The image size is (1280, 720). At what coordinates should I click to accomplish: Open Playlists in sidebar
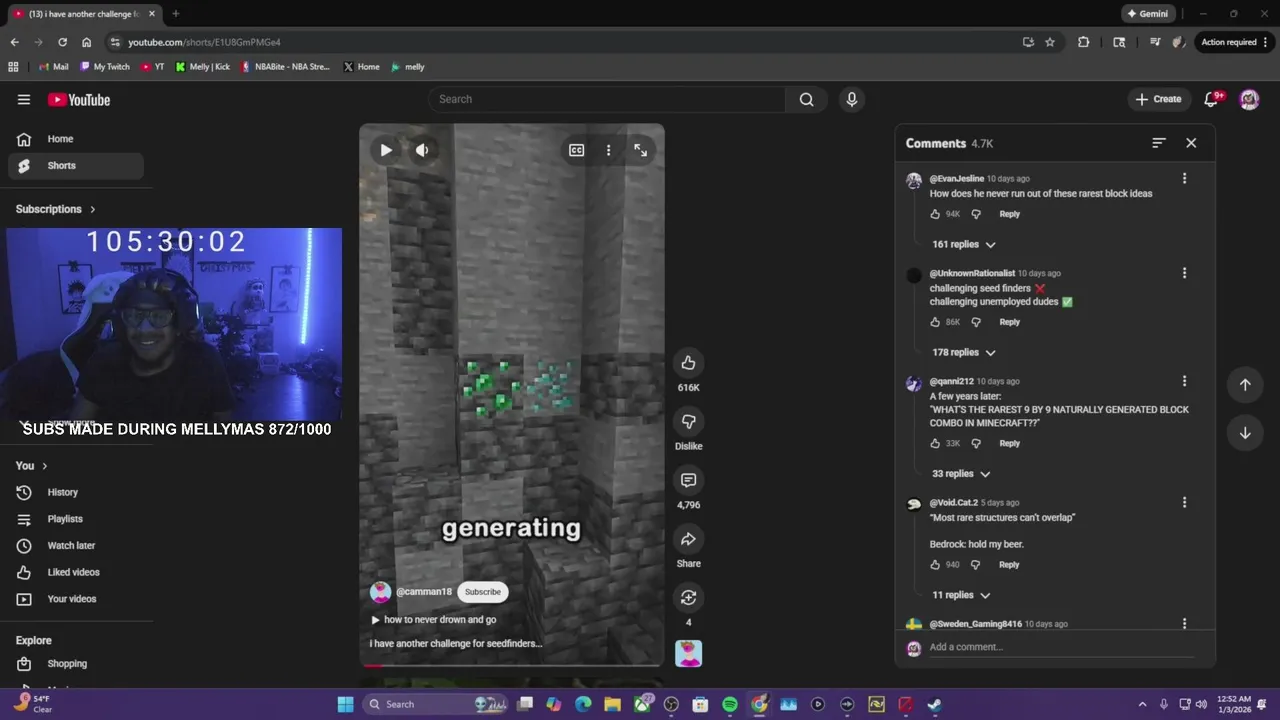(76, 519)
